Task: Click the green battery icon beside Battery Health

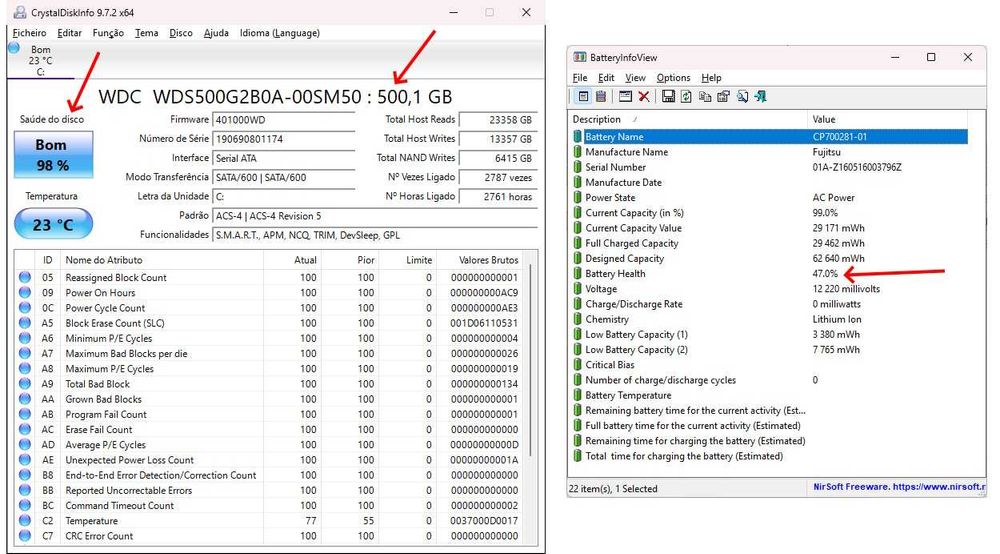Action: (577, 274)
